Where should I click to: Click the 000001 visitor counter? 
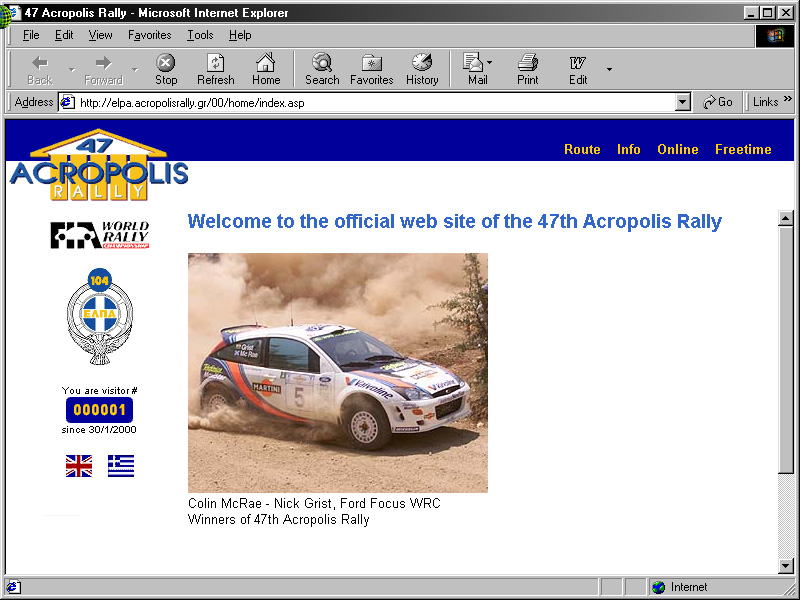tap(99, 410)
